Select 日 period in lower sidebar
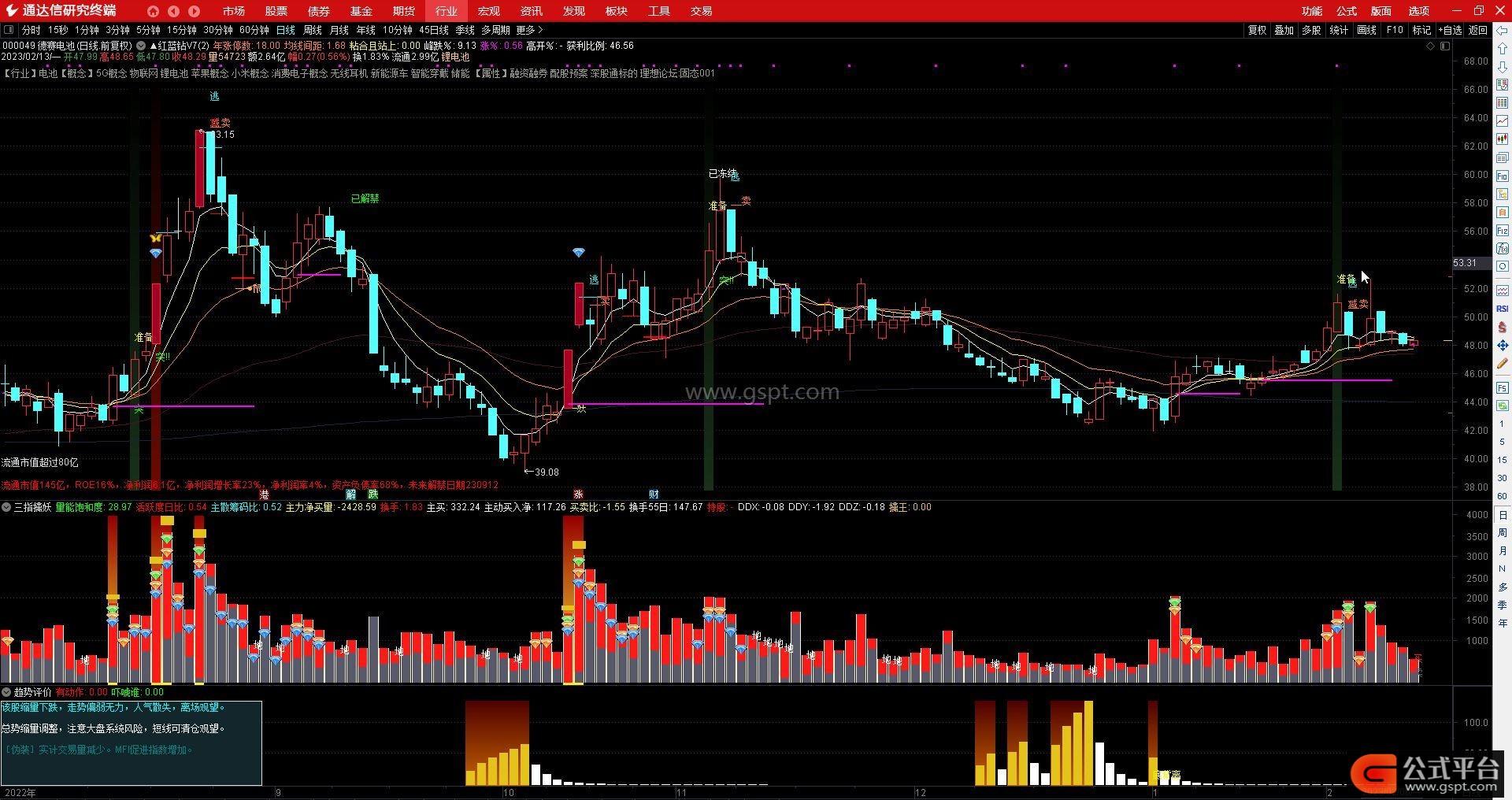This screenshot has width=1512, height=800. click(1503, 515)
